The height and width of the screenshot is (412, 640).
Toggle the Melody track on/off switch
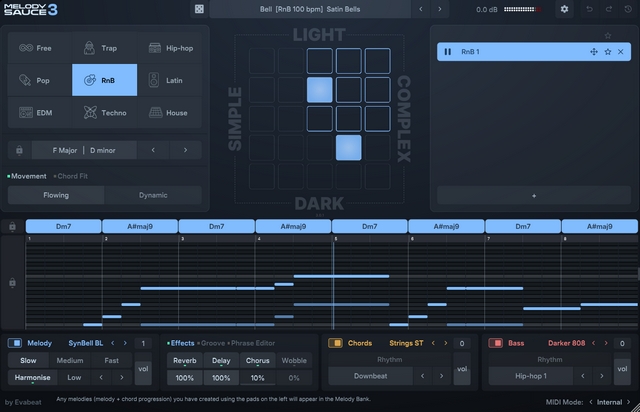pos(15,343)
